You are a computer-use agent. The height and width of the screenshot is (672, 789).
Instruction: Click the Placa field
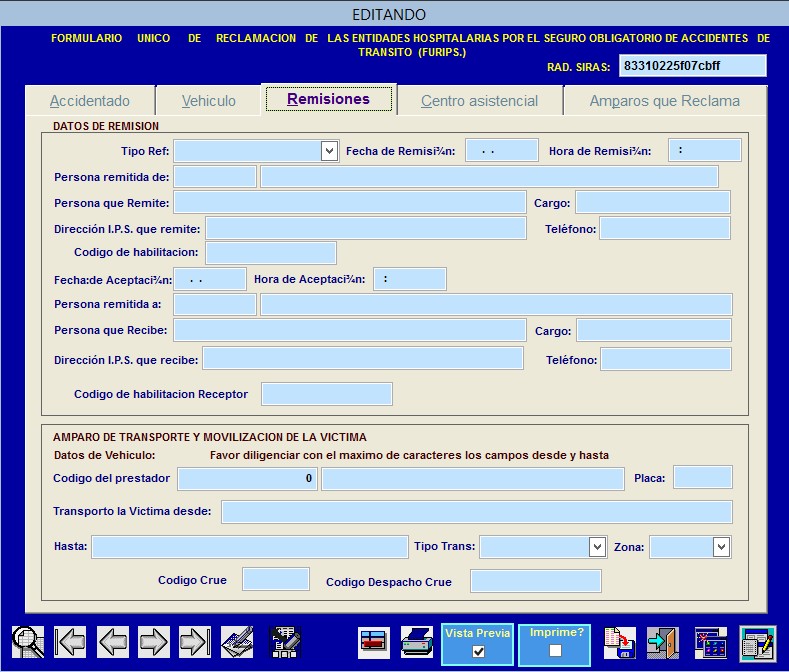click(x=702, y=477)
